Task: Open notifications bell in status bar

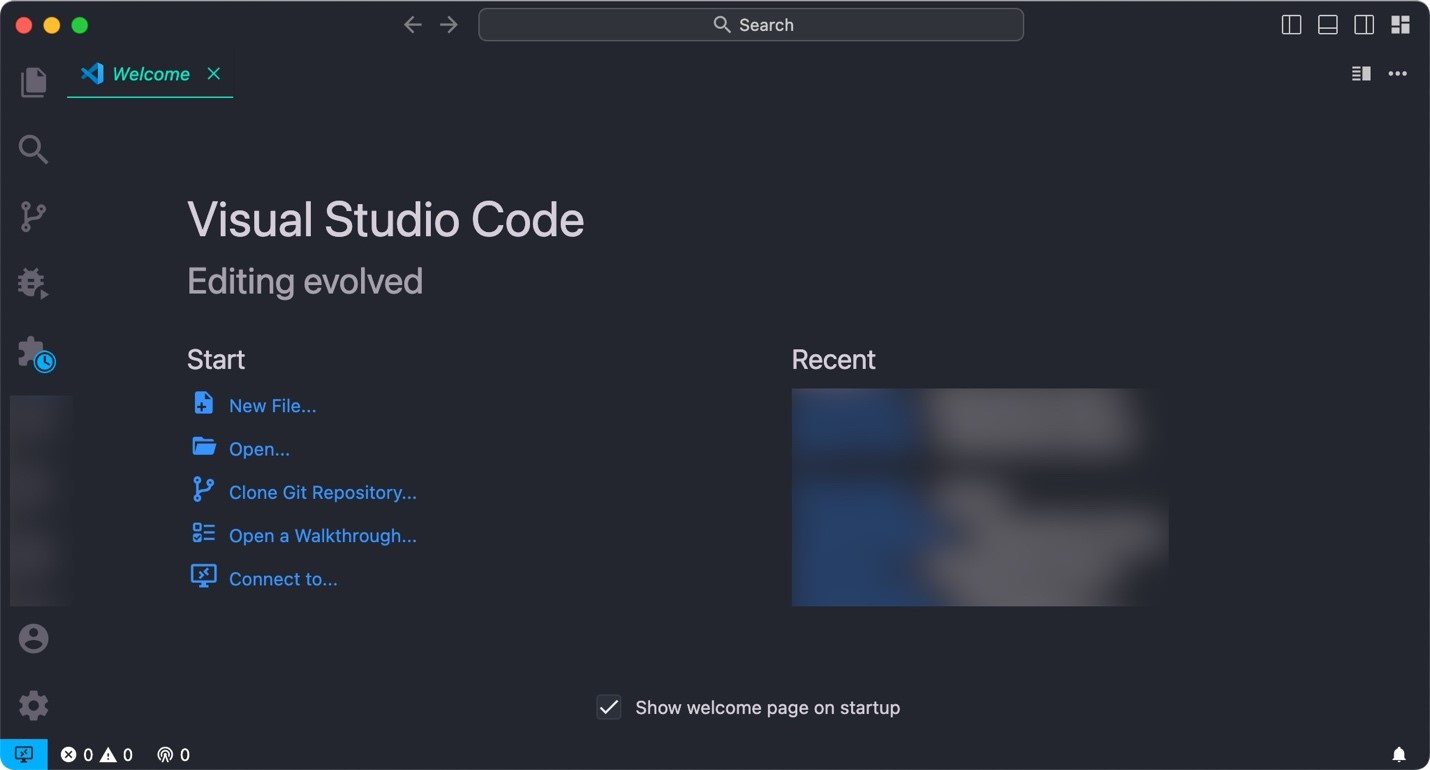Action: tap(1399, 755)
